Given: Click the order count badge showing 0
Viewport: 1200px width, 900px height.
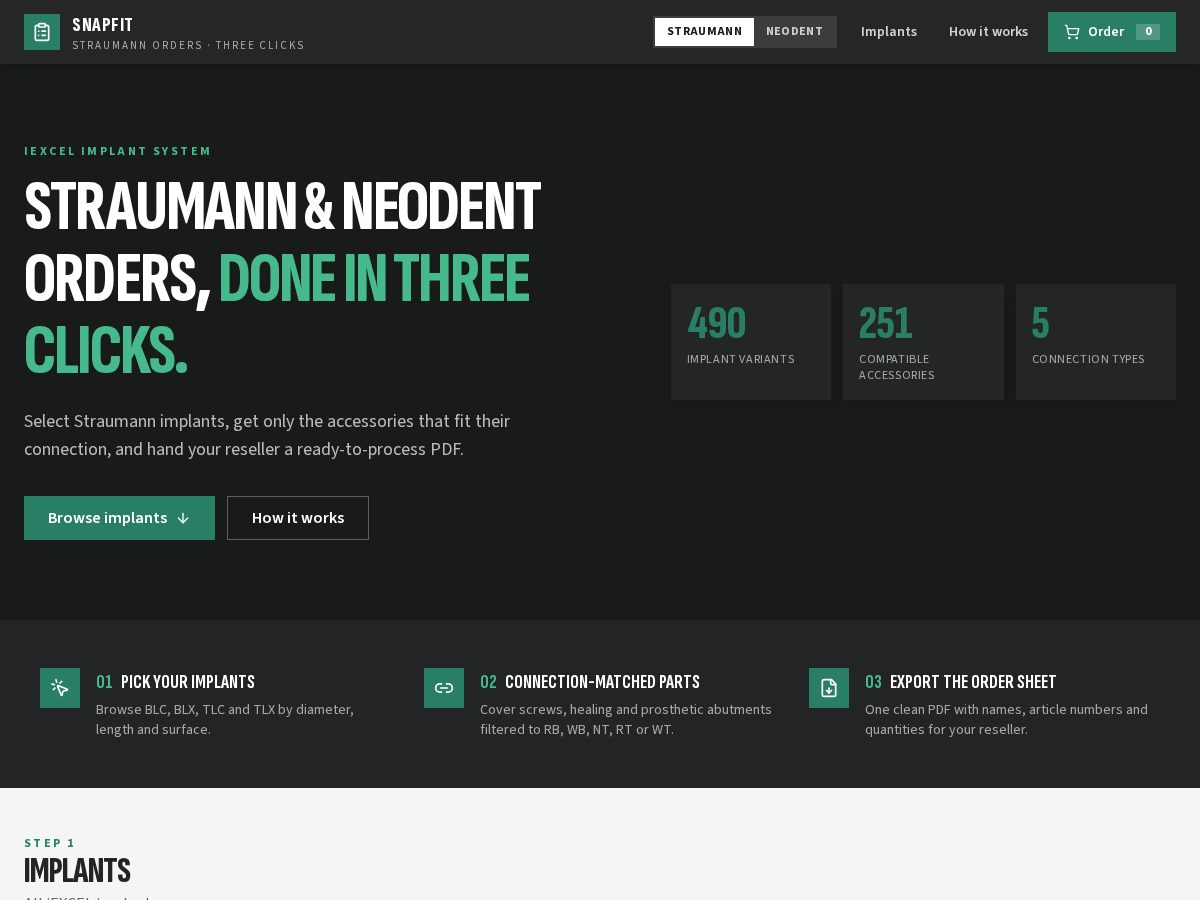Looking at the screenshot, I should click(1148, 32).
